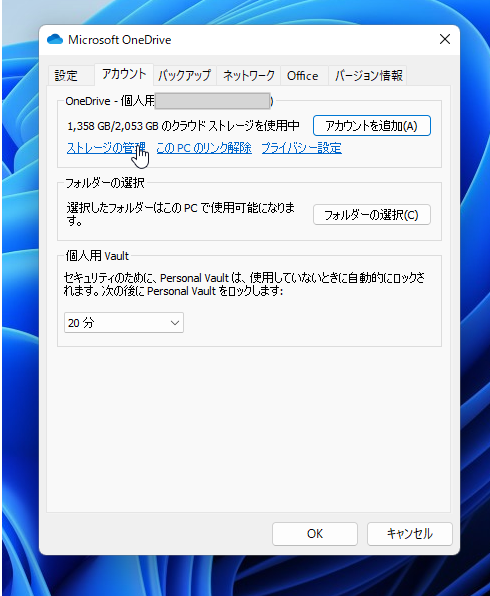490x596 pixels.
Task: Open the Office tab
Action: (x=303, y=75)
